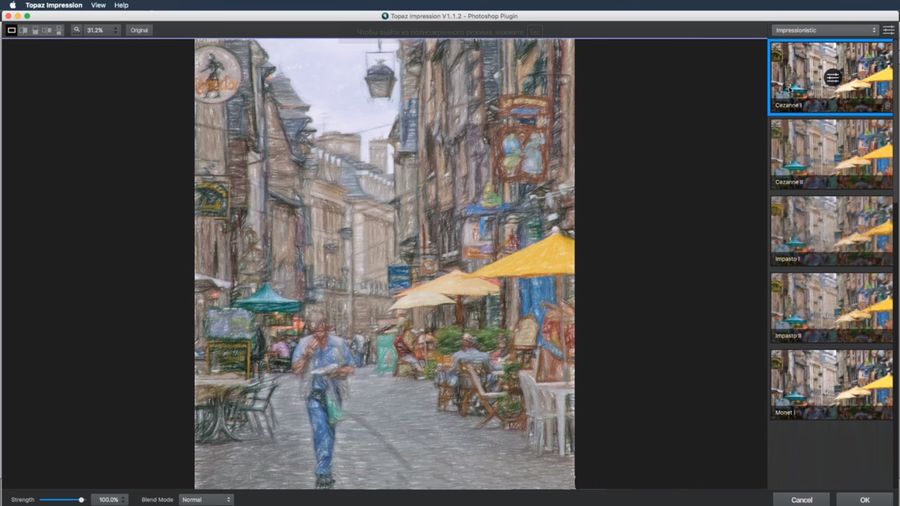The width and height of the screenshot is (900, 506).
Task: Select the Cezanne I preset thumbnail
Action: 832,77
